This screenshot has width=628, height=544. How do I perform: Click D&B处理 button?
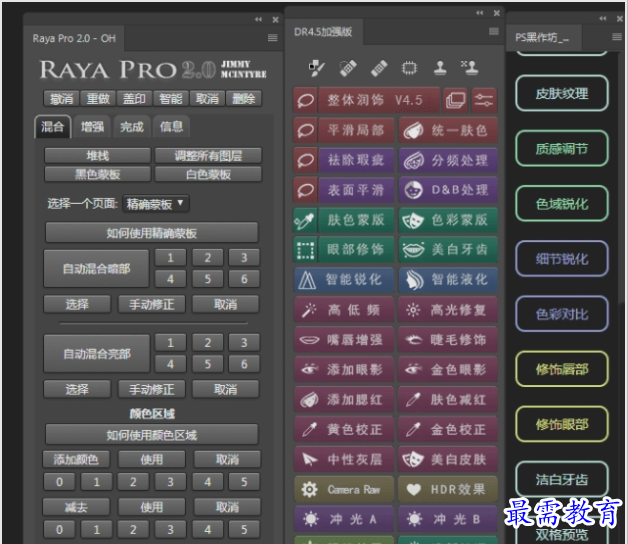[448, 190]
